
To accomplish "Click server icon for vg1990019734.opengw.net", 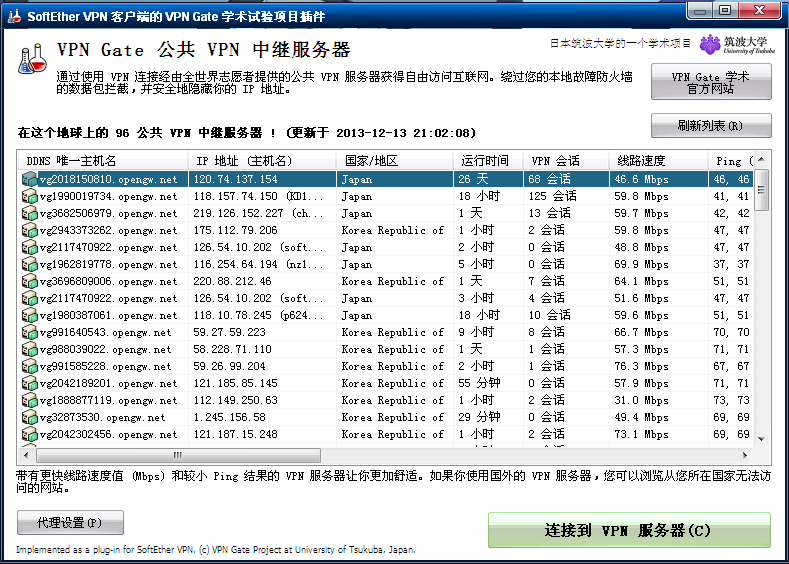I will click(x=30, y=196).
